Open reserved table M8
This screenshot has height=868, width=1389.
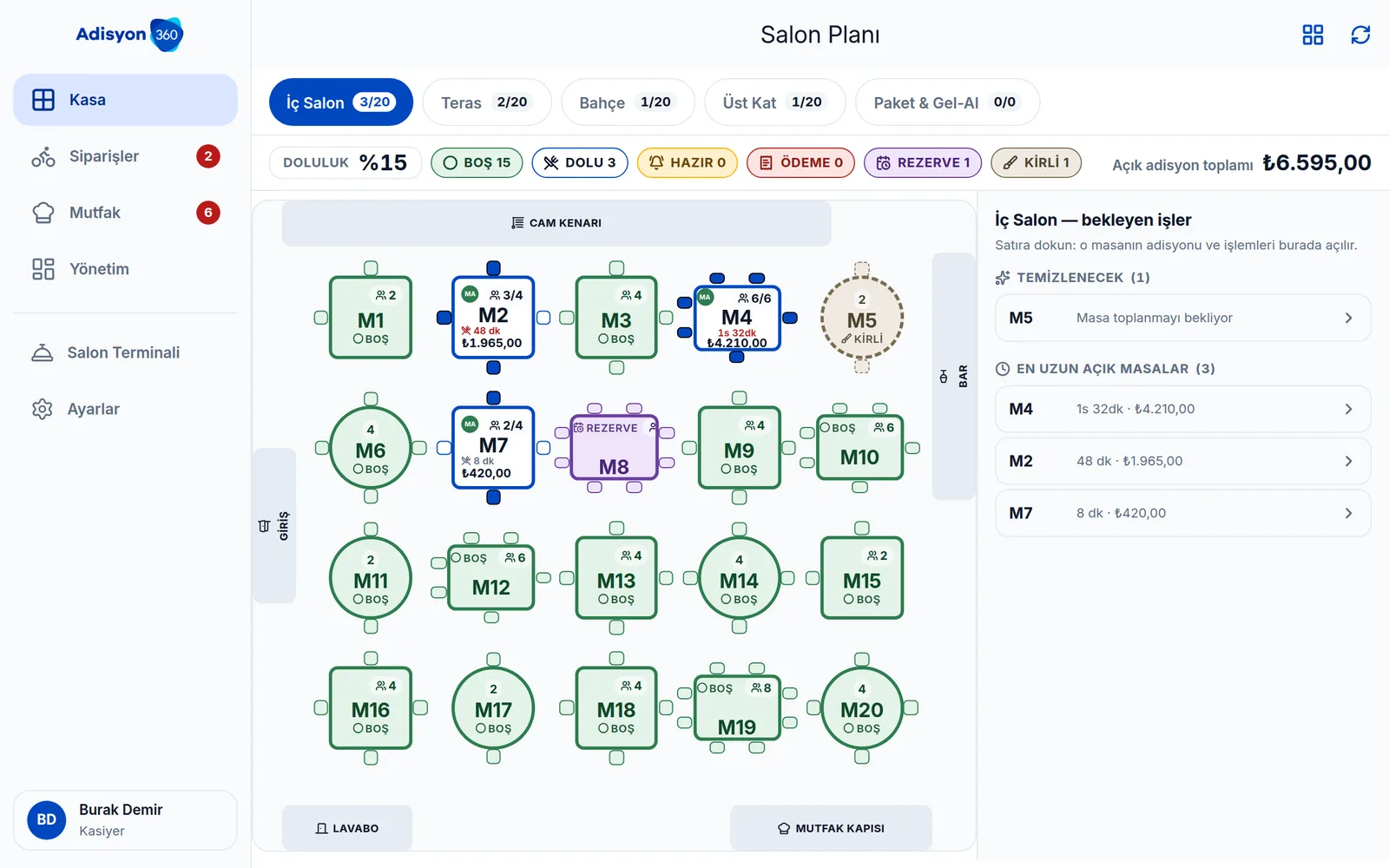pos(615,448)
